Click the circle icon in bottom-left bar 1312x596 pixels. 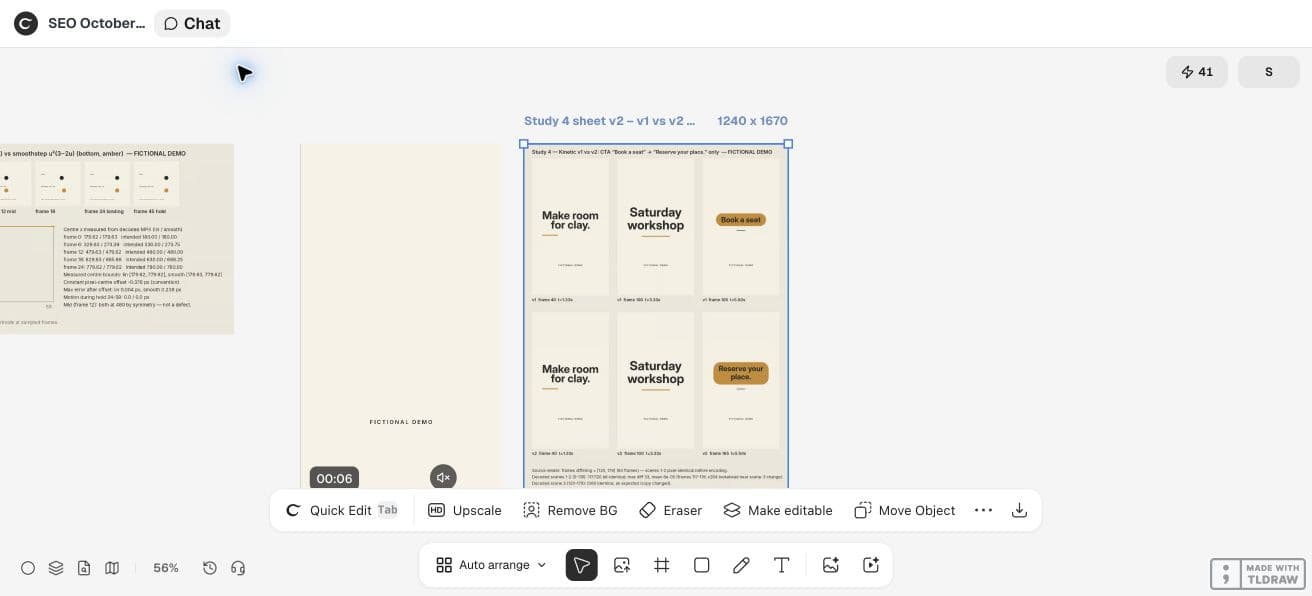pos(28,568)
